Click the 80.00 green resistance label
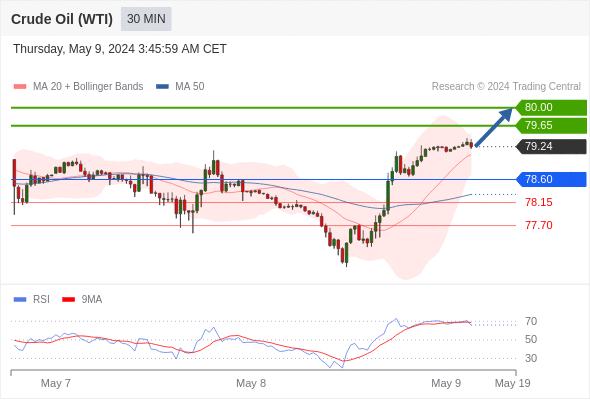 coord(551,107)
